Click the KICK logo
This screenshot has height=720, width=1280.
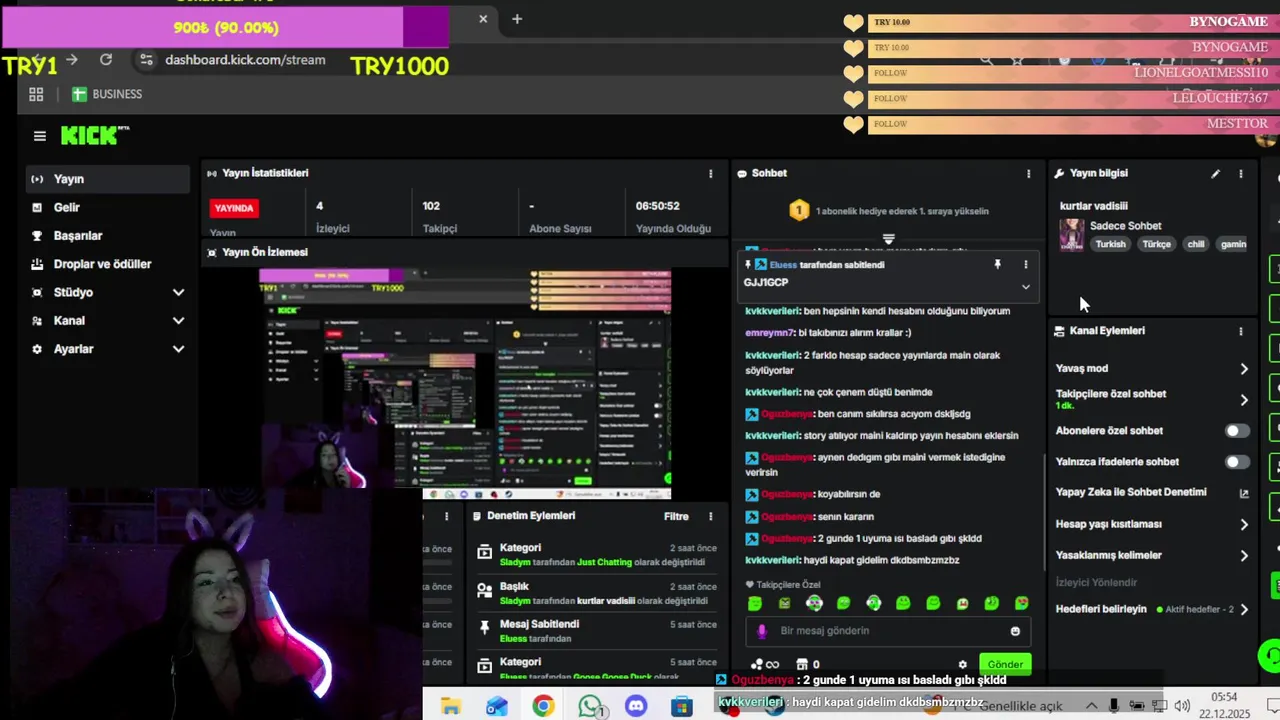coord(95,135)
